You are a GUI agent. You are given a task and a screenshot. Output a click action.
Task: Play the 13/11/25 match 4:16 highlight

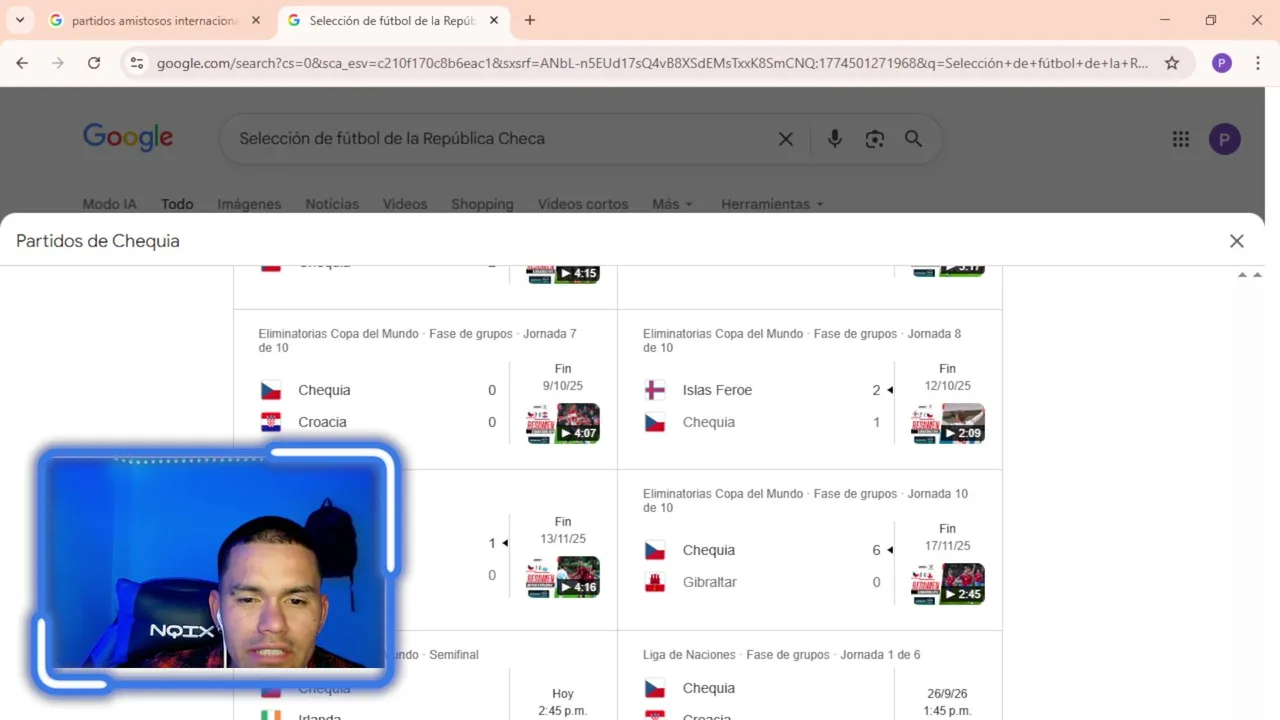coord(563,577)
